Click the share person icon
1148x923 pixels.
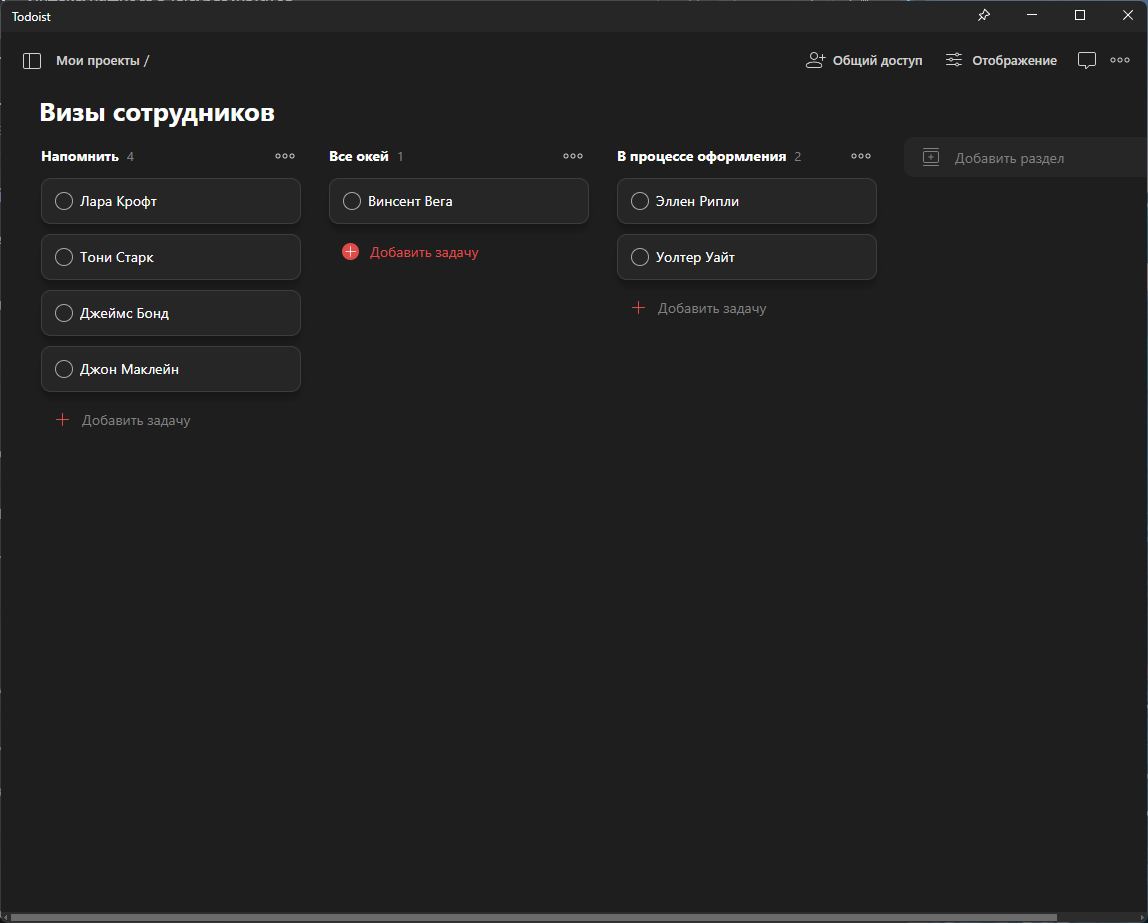[x=815, y=60]
